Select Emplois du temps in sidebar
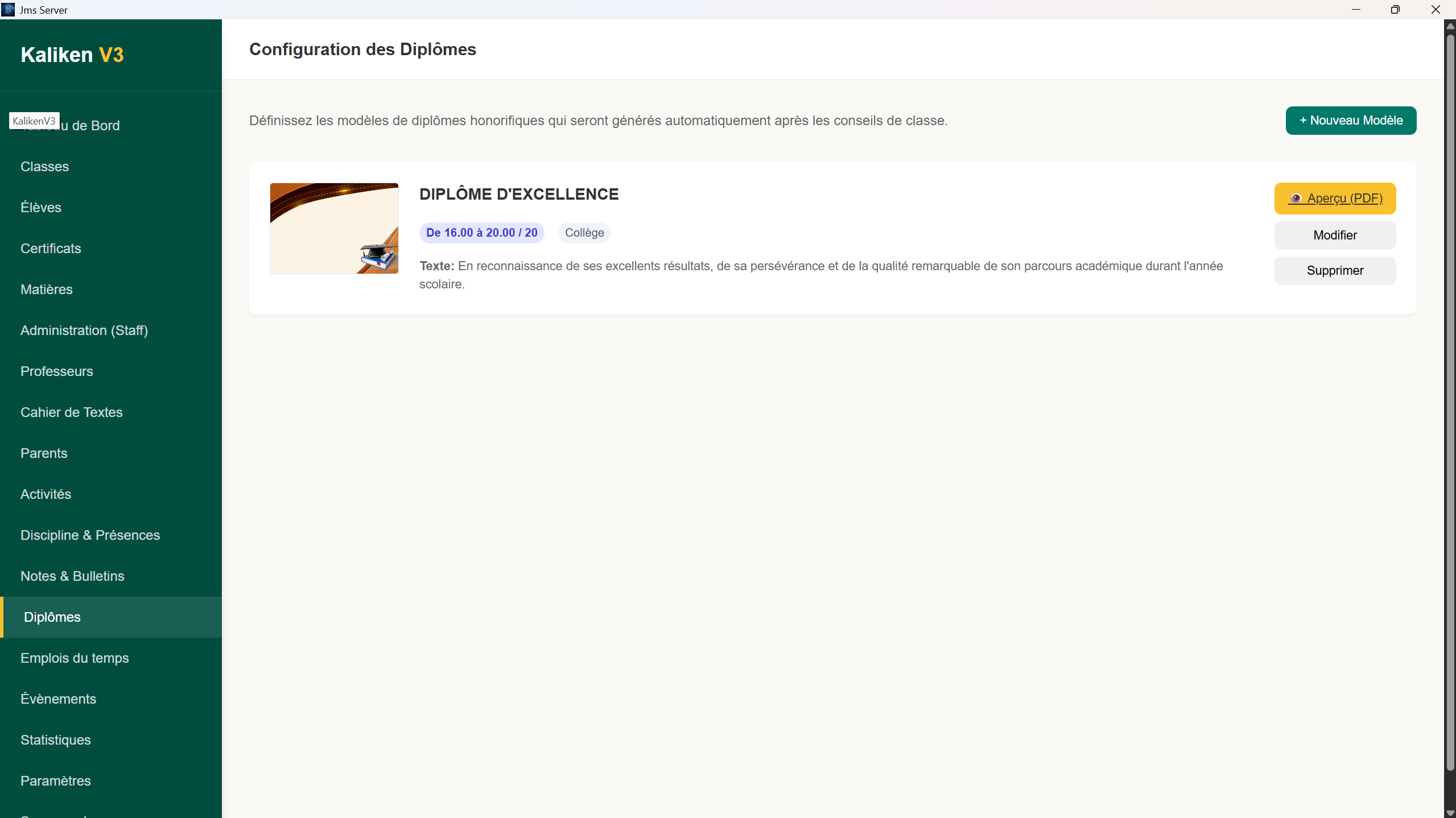1456x818 pixels. click(x=75, y=658)
